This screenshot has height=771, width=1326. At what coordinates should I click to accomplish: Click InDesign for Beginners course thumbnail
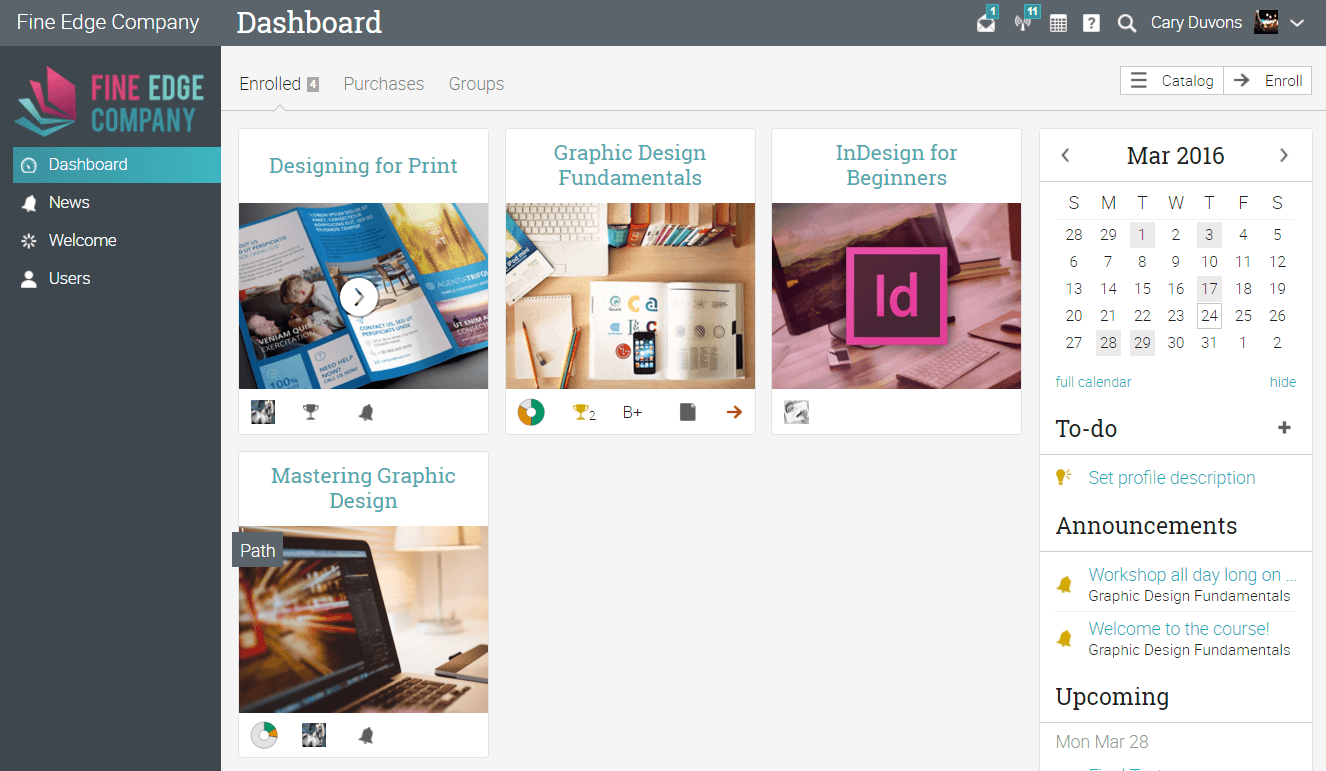[x=896, y=296]
